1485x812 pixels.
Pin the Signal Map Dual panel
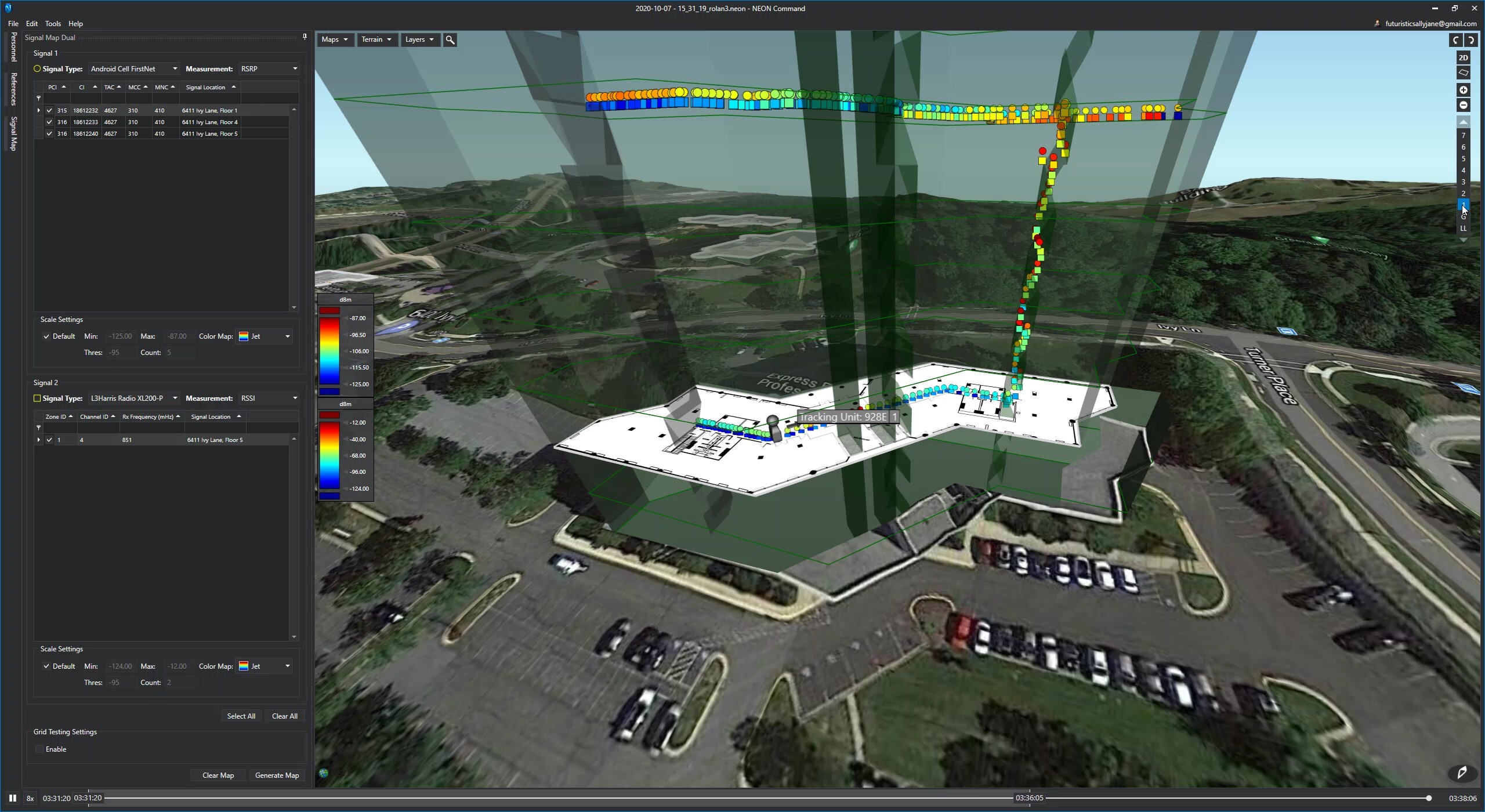click(305, 37)
